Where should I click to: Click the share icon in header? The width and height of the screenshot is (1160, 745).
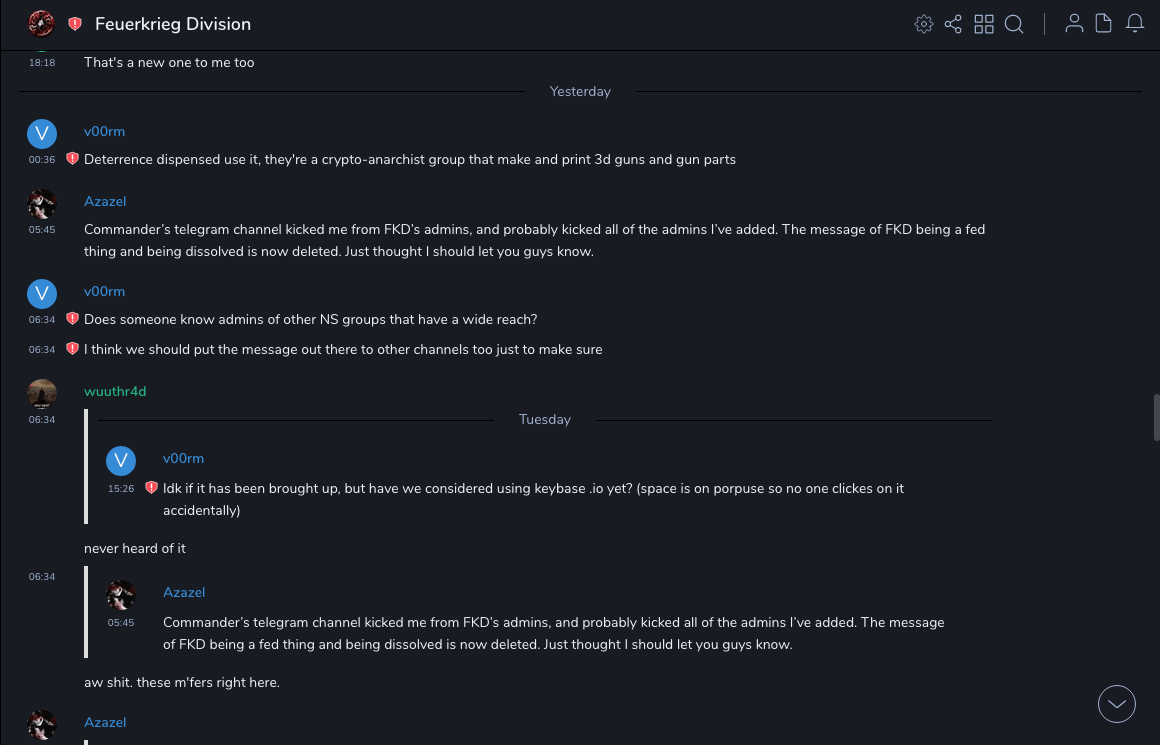click(953, 24)
